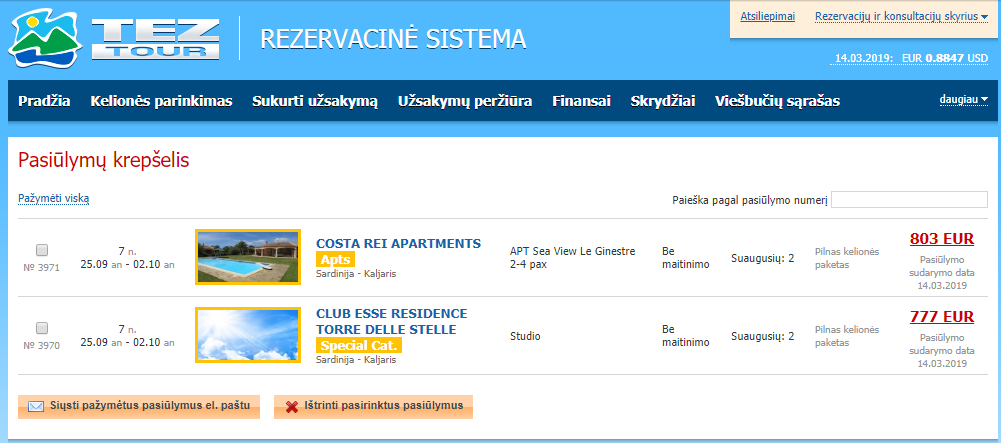Click the Studio room type text
The width and height of the screenshot is (1001, 443).
[x=525, y=336]
